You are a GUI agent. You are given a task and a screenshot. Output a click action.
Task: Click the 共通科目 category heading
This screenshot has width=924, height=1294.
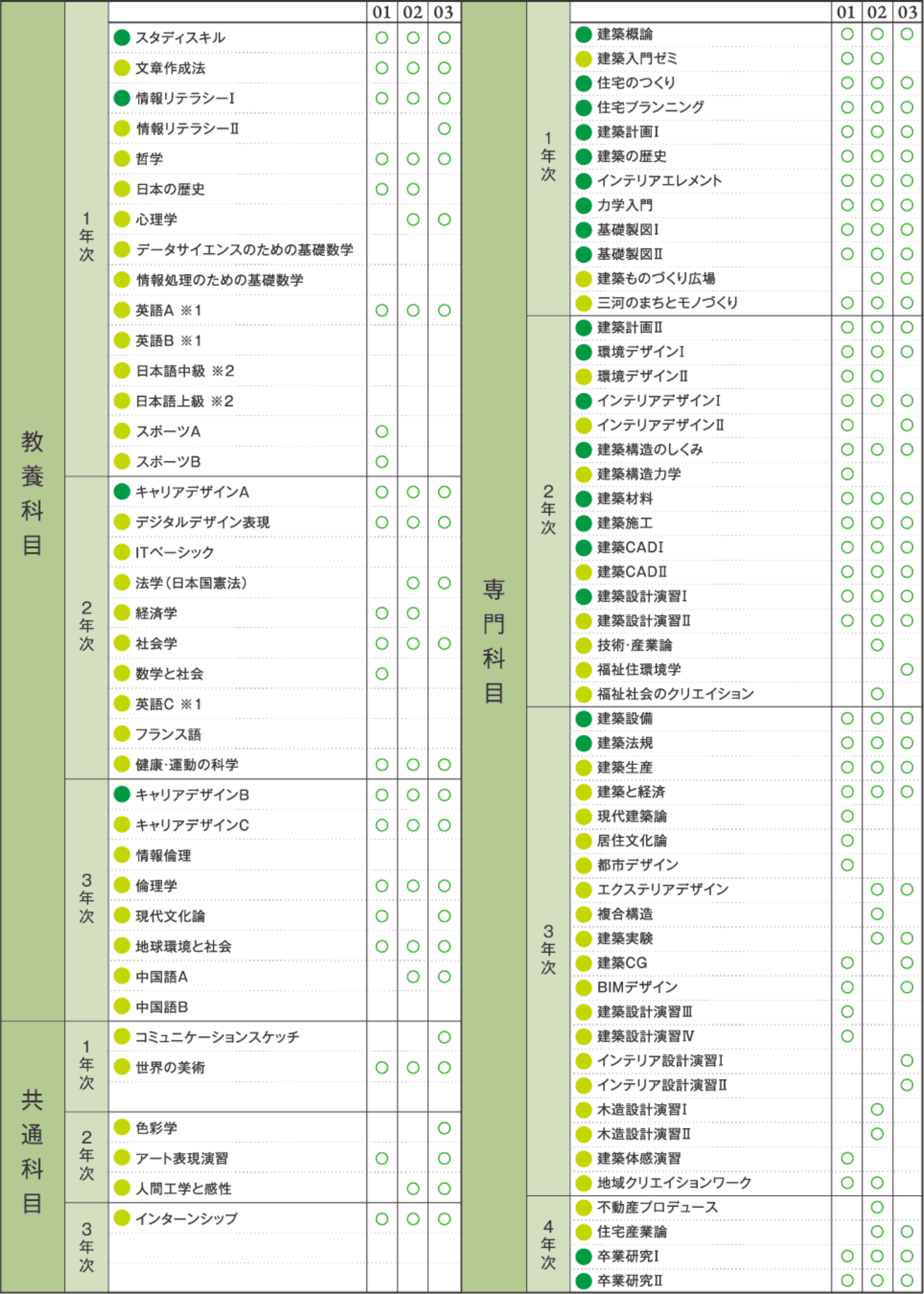(33, 1152)
